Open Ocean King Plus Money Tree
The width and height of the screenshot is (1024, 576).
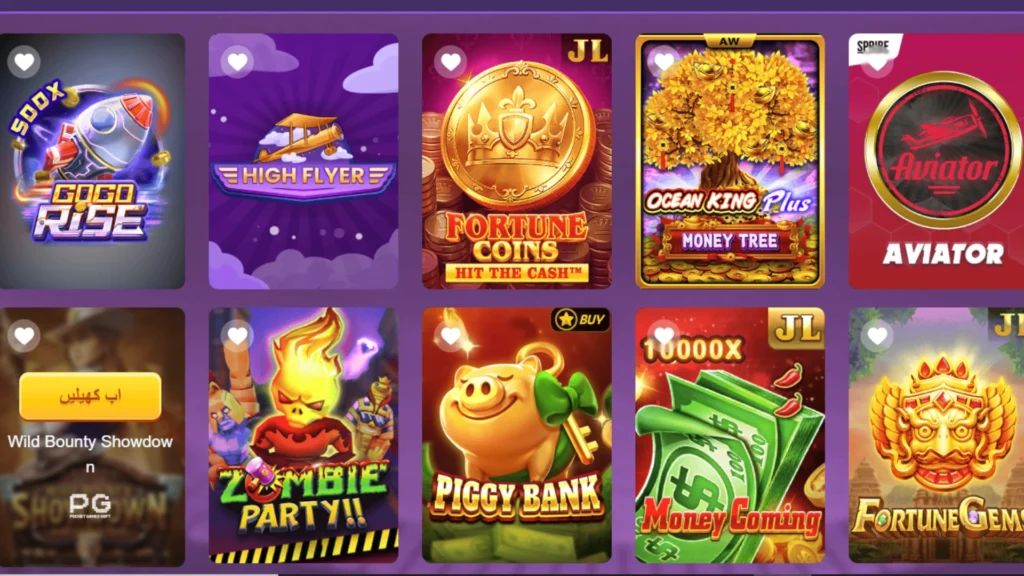[x=730, y=161]
